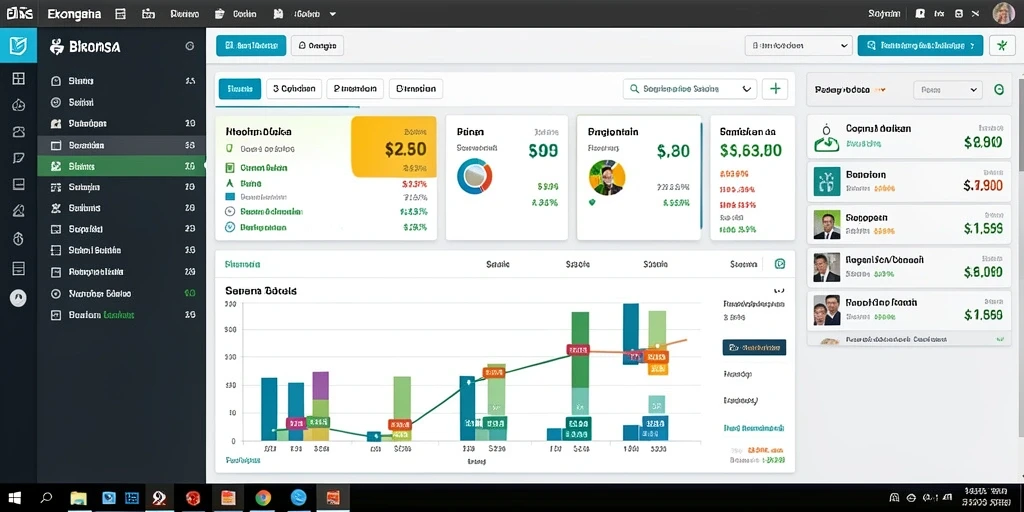
Task: Open the Windows Start menu
Action: [13, 498]
